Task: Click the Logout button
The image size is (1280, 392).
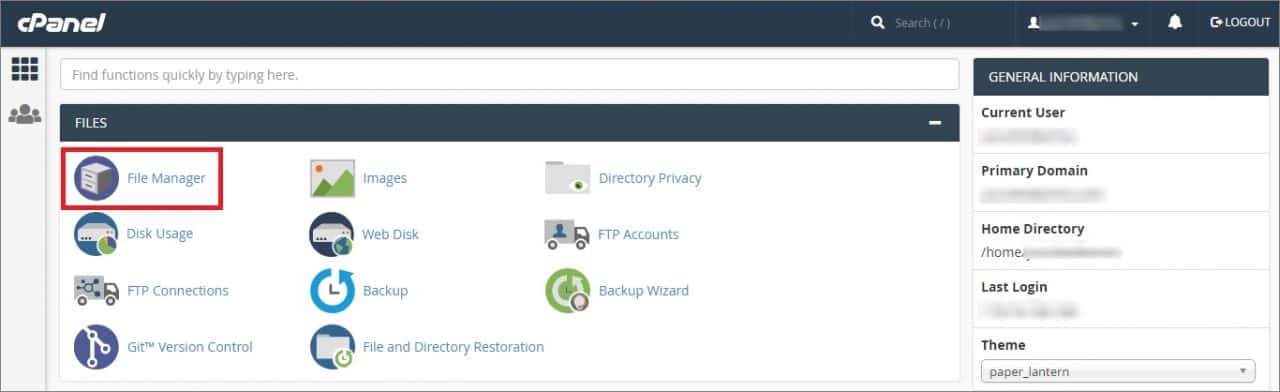Action: [1240, 22]
